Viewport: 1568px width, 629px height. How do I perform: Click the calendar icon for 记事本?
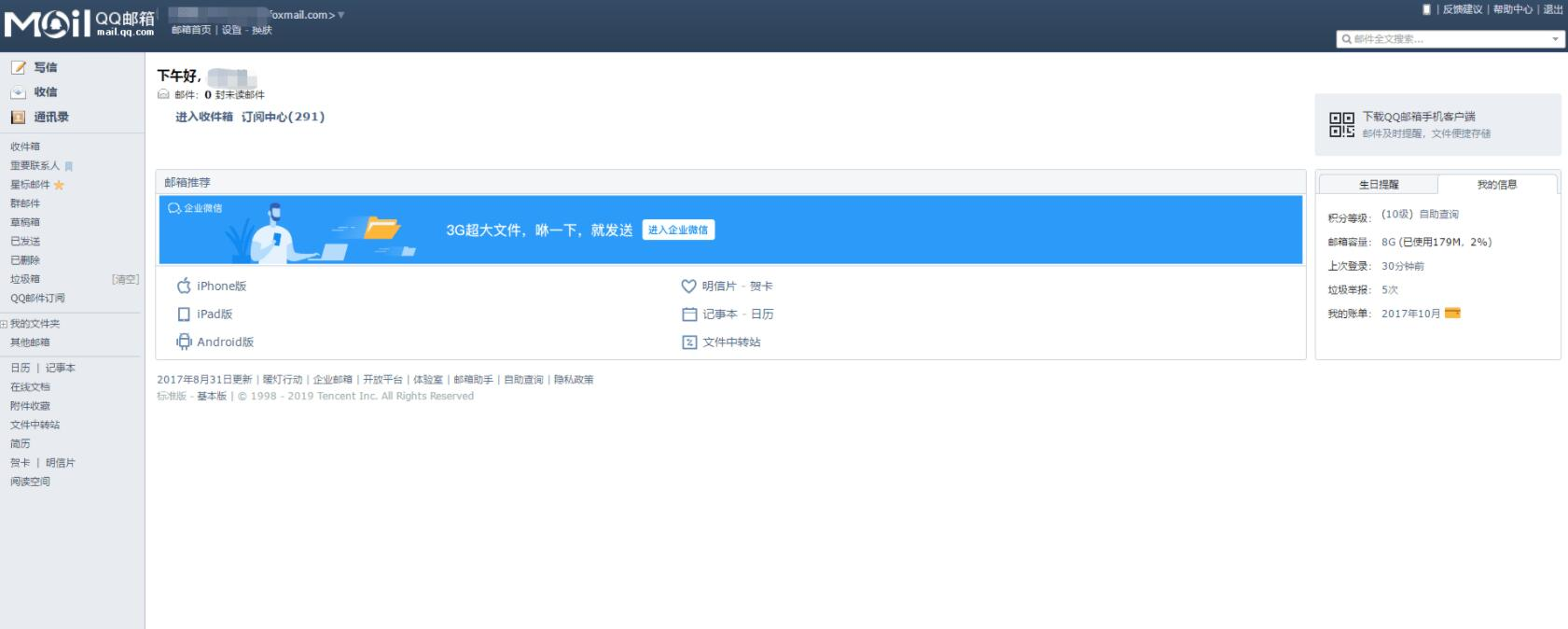(x=689, y=314)
